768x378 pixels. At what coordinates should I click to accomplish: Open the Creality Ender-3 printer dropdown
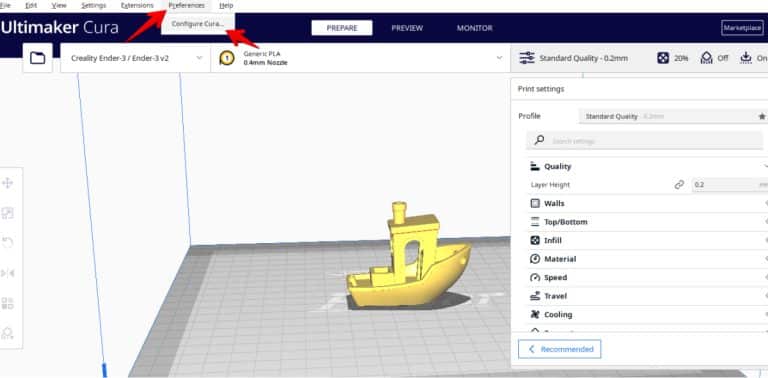click(x=135, y=58)
